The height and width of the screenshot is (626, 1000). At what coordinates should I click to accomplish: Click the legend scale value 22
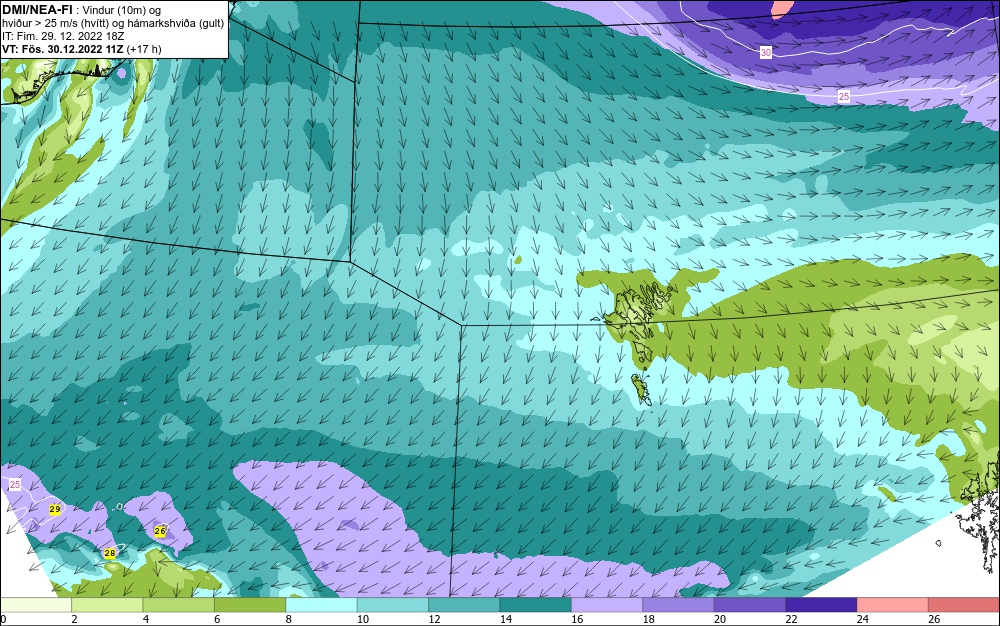click(791, 619)
